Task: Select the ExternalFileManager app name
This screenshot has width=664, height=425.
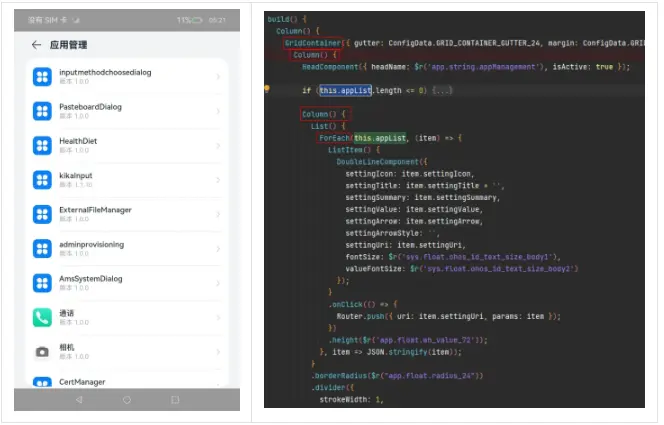Action: click(x=95, y=211)
